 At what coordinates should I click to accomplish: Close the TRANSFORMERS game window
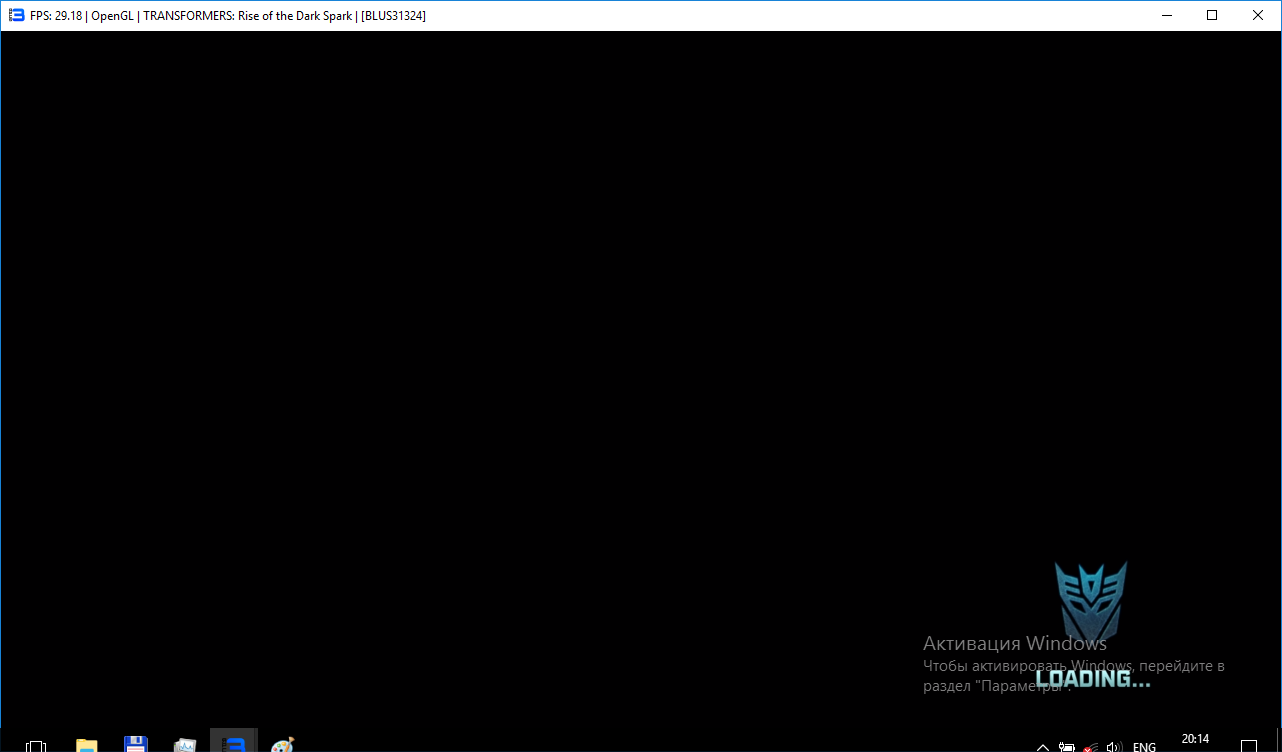click(x=1258, y=15)
